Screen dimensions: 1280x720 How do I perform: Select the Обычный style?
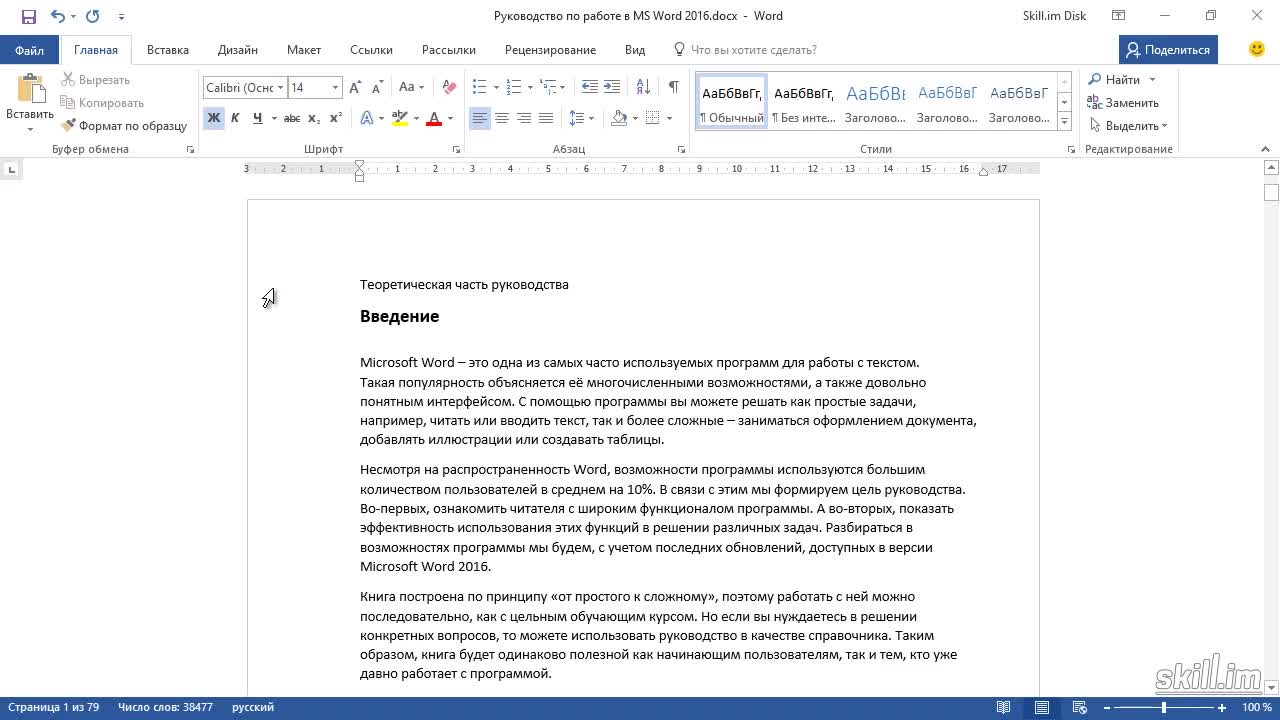pyautogui.click(x=732, y=102)
